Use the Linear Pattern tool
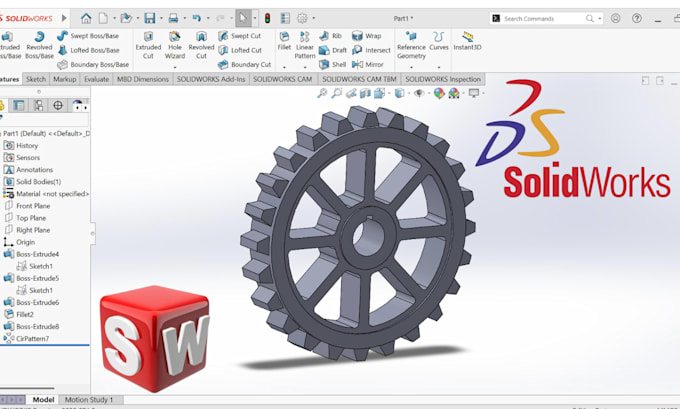This screenshot has height=409, width=680. point(305,45)
